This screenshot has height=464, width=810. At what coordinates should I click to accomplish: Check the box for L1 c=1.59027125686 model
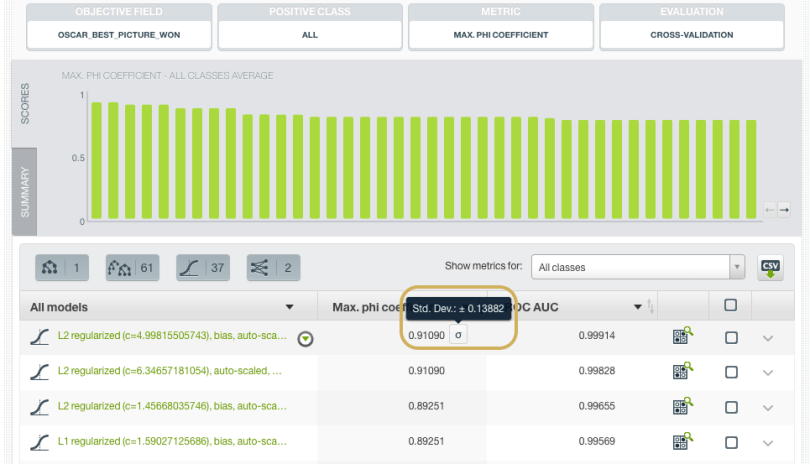tap(731, 443)
